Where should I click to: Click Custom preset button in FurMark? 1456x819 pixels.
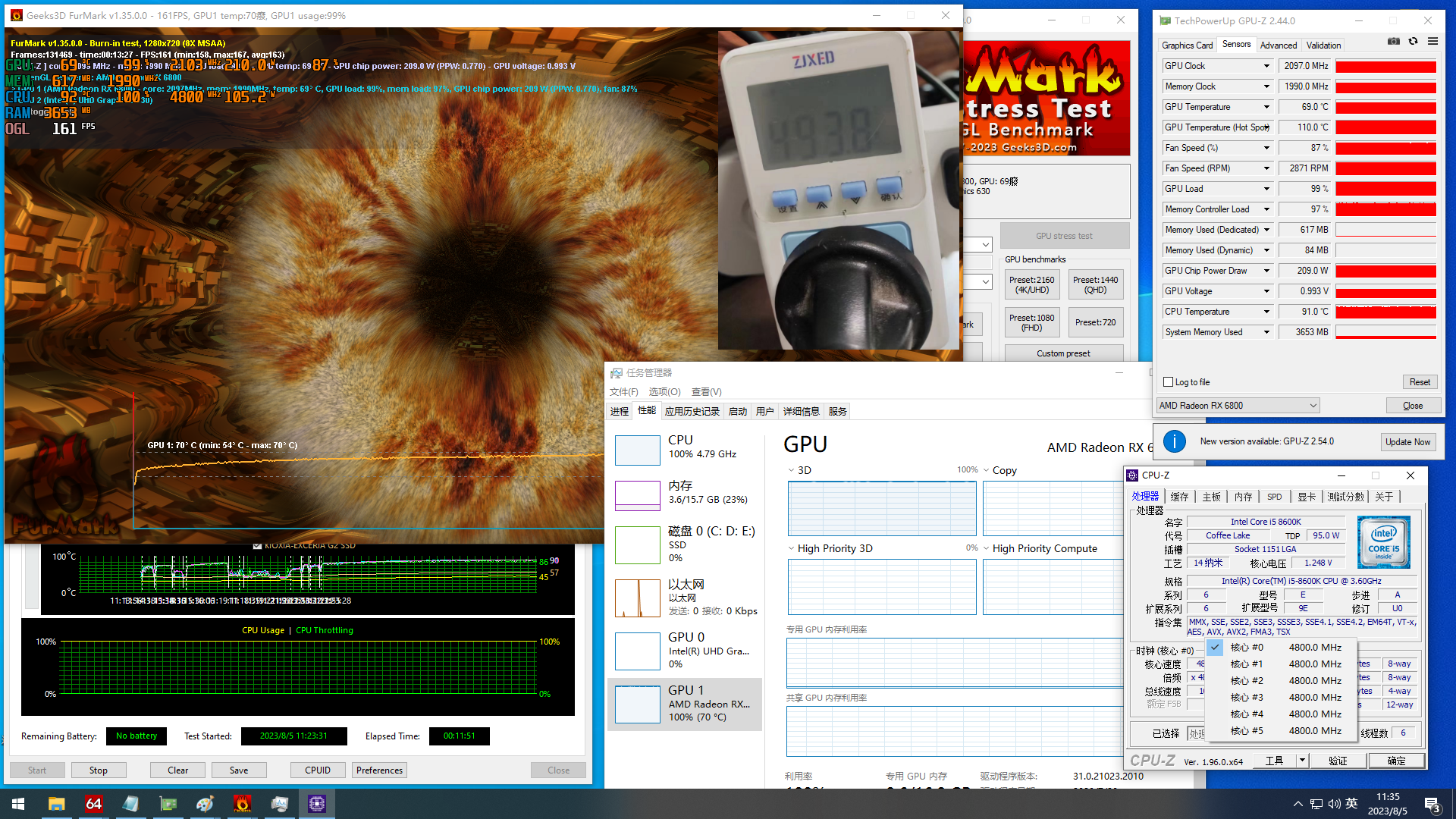1063,353
